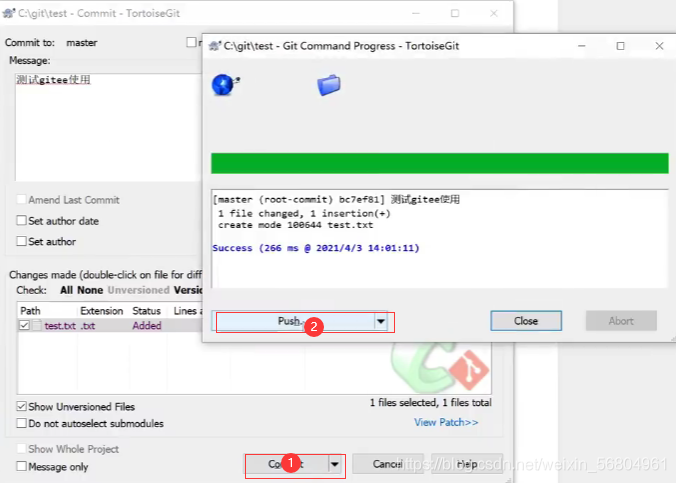676x483 pixels.
Task: Click the Extension column header
Action: tap(103, 310)
